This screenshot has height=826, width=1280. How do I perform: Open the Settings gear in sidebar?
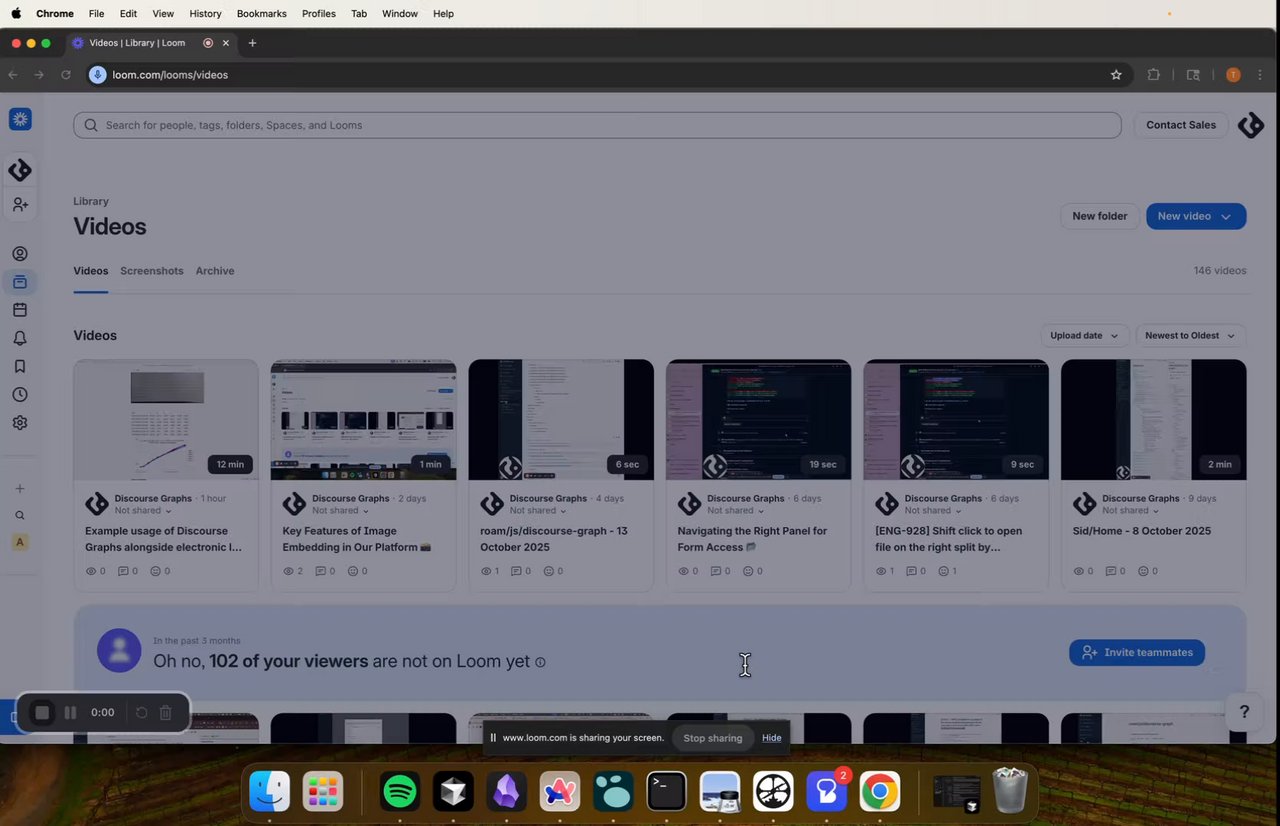tap(20, 422)
